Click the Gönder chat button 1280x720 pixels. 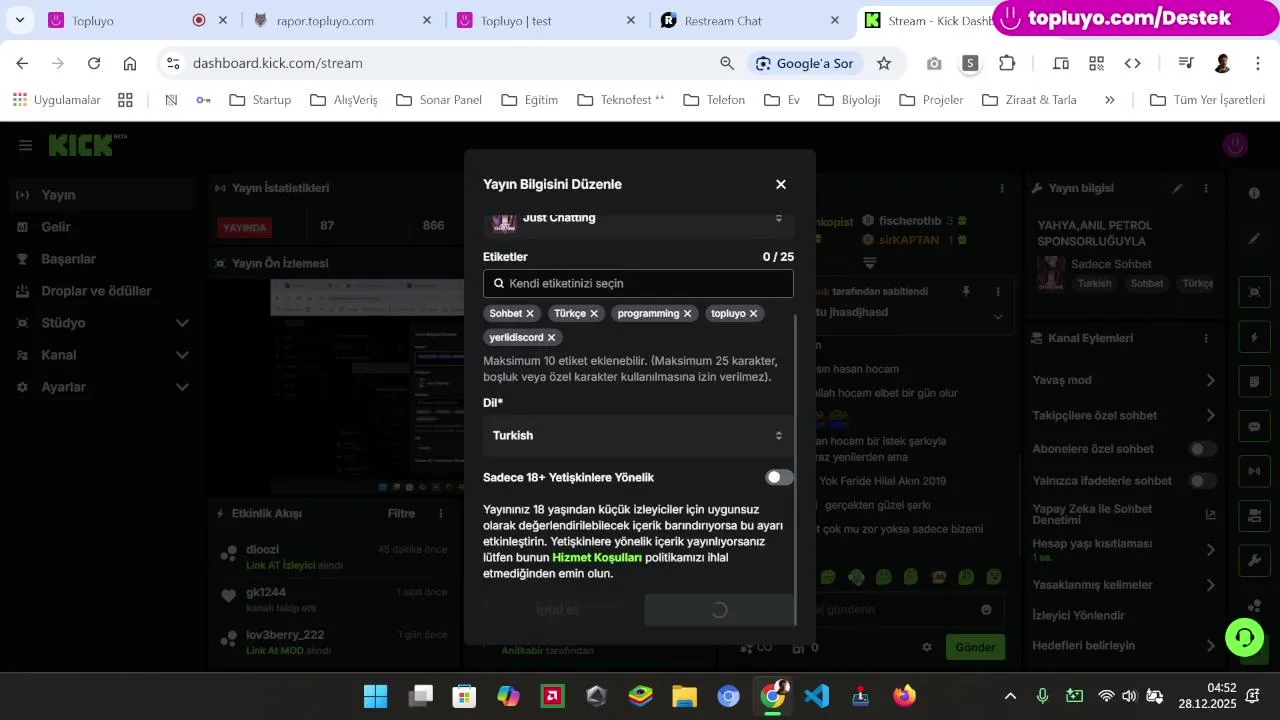(975, 647)
